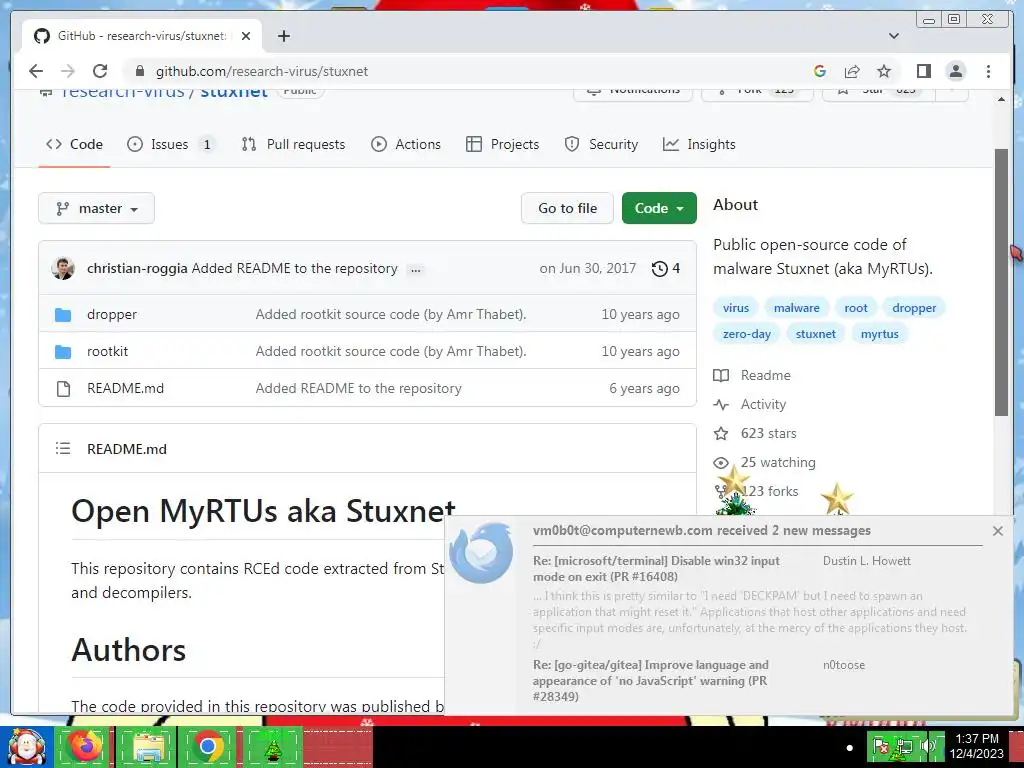Click the address bar URL field

tap(470, 71)
